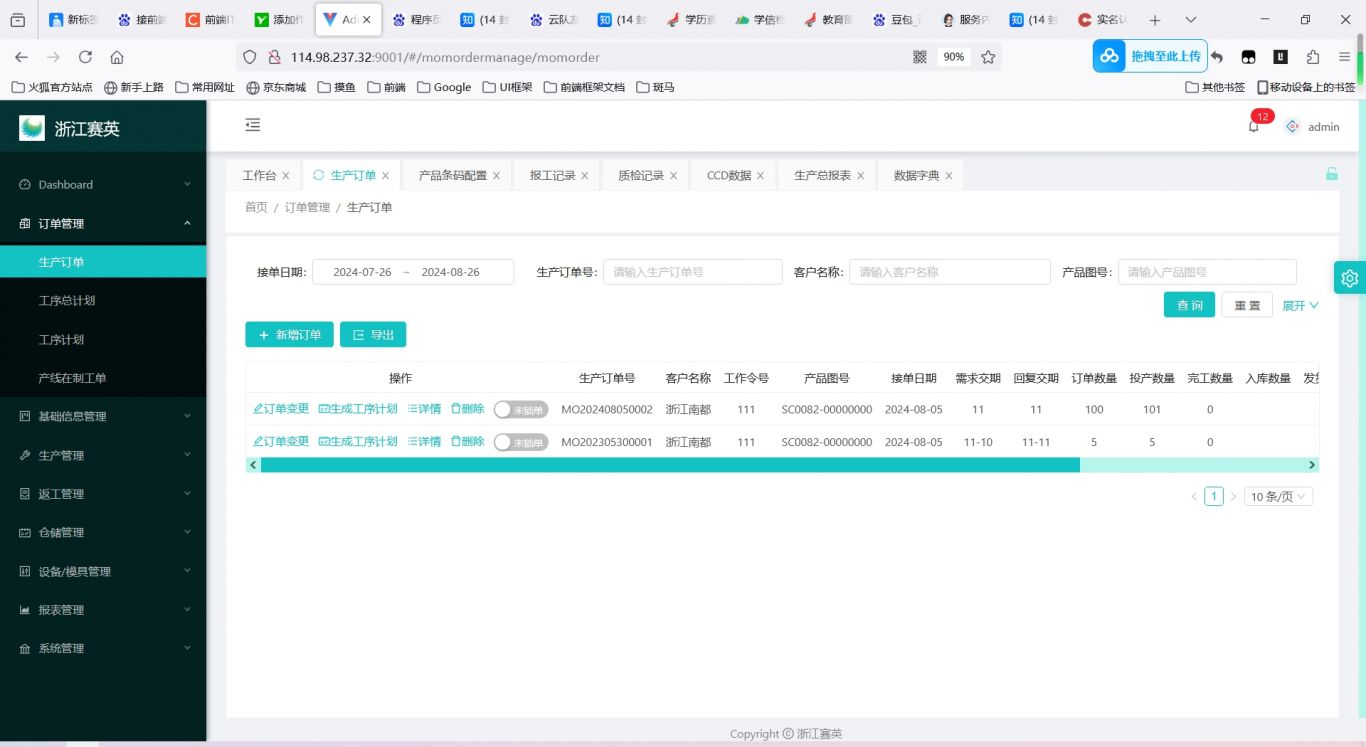Image resolution: width=1366 pixels, height=747 pixels.
Task: Select 产线在制工单 in the sidebar
Action: (x=103, y=378)
